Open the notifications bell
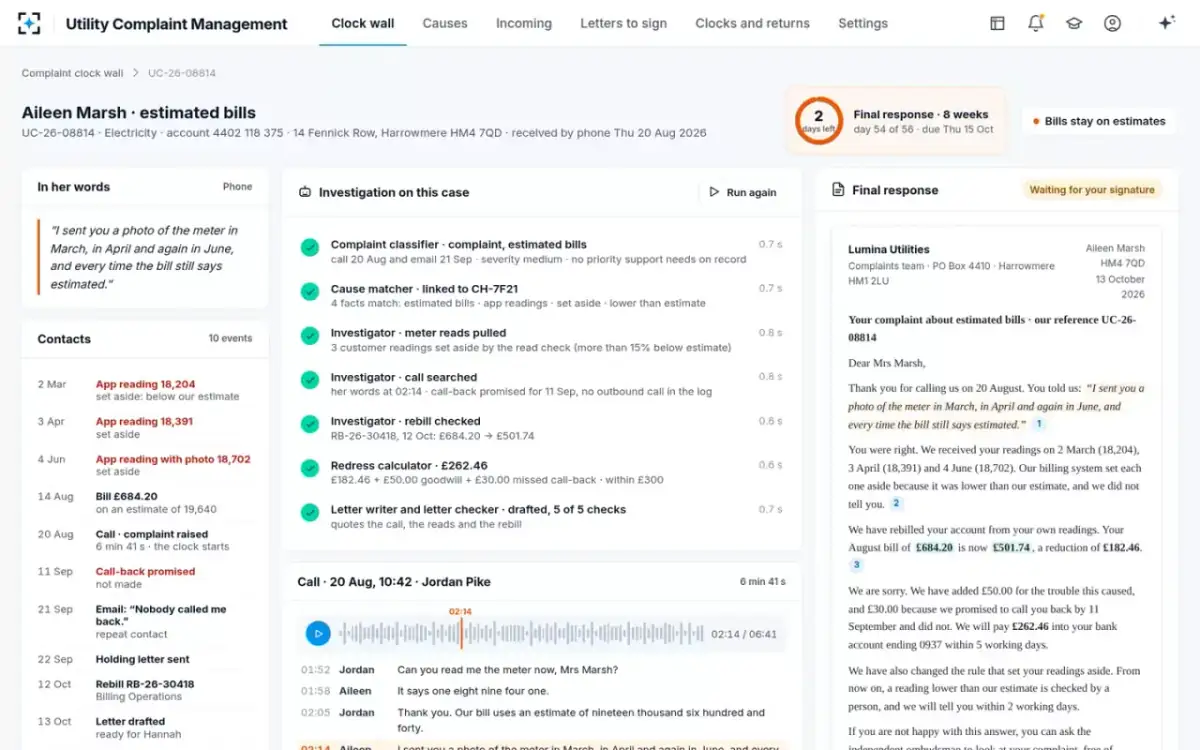The height and width of the screenshot is (750, 1200). point(1036,23)
